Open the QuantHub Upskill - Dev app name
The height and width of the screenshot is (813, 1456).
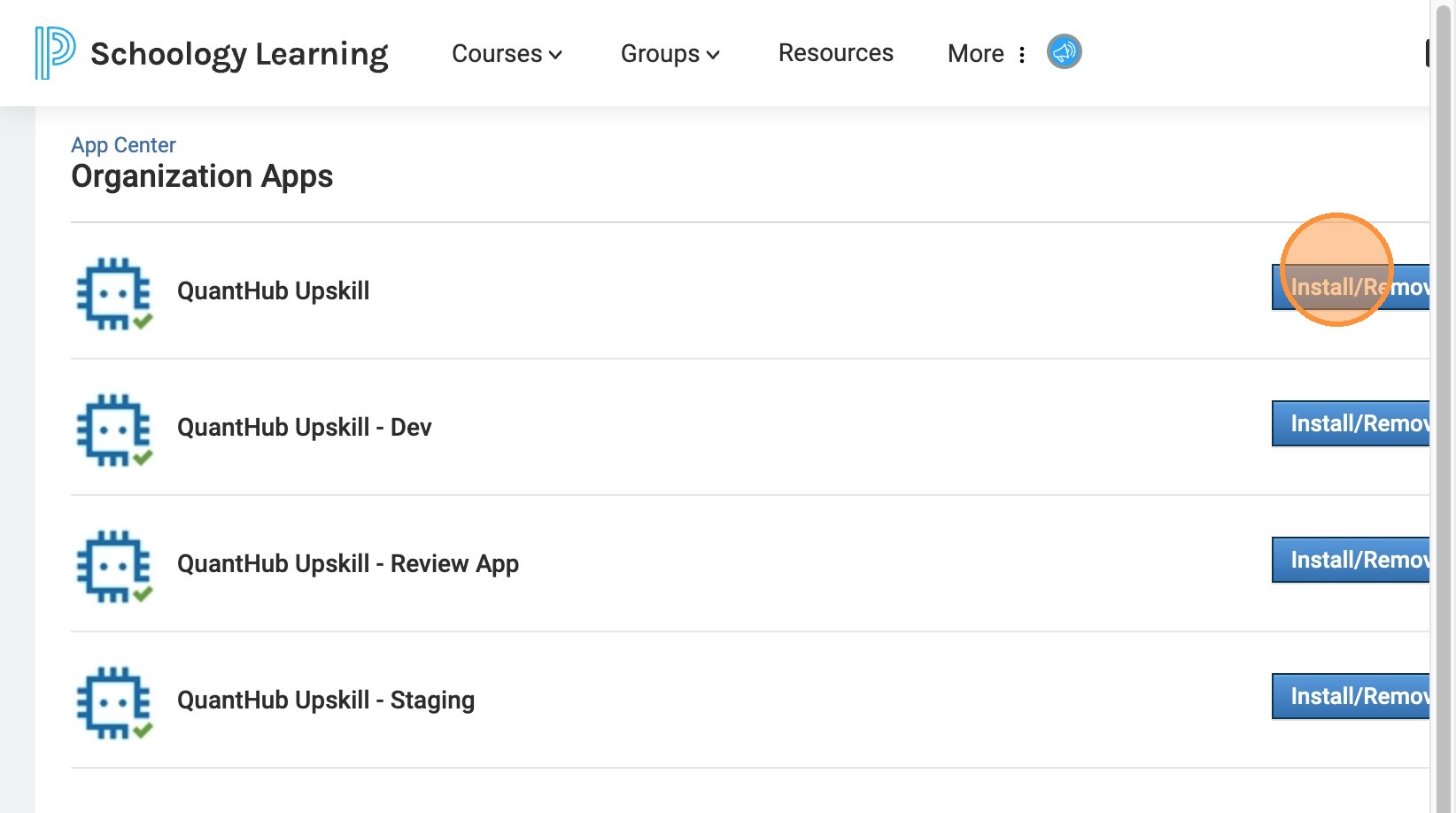[x=305, y=428]
